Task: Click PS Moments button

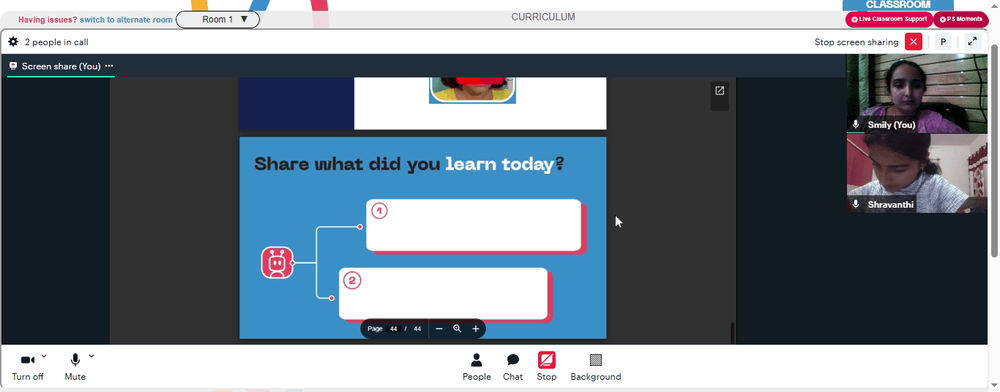Action: point(960,20)
